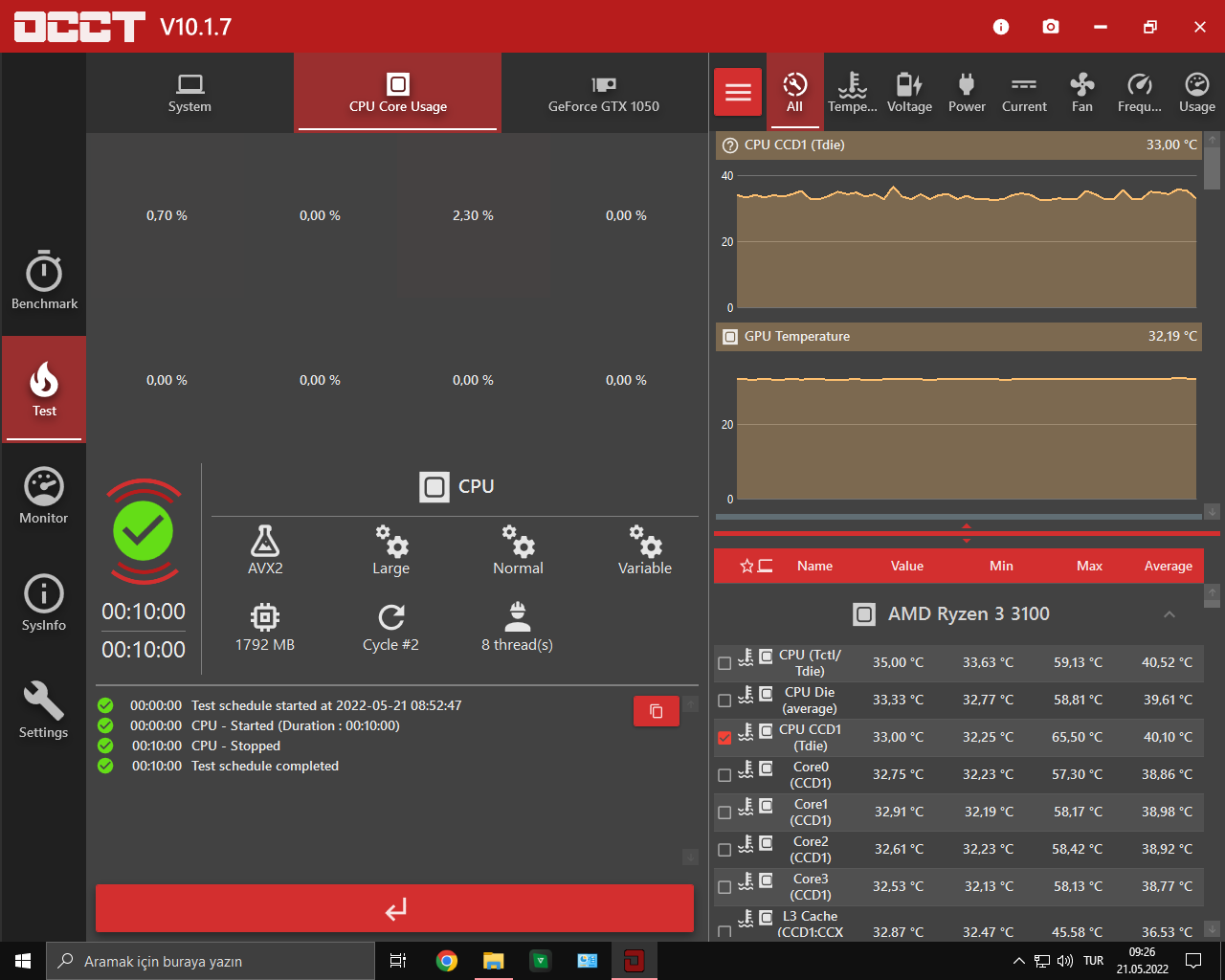1225x980 pixels.
Task: Sort sensors by Value column header
Action: coord(907,566)
